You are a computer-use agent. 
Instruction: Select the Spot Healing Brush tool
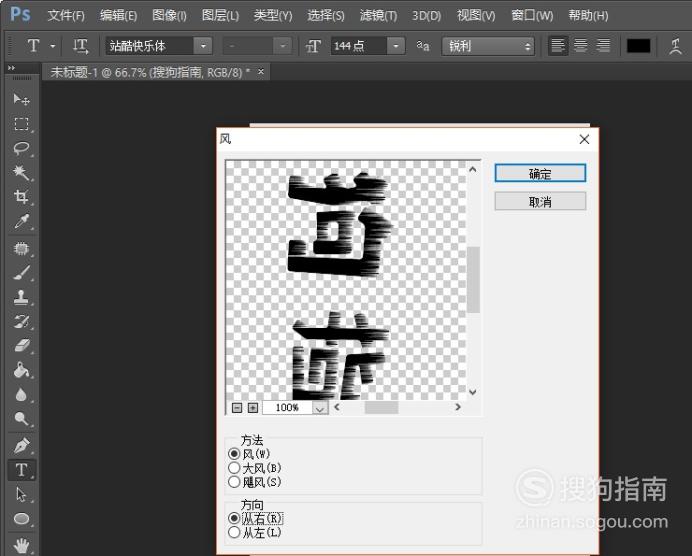[21, 249]
